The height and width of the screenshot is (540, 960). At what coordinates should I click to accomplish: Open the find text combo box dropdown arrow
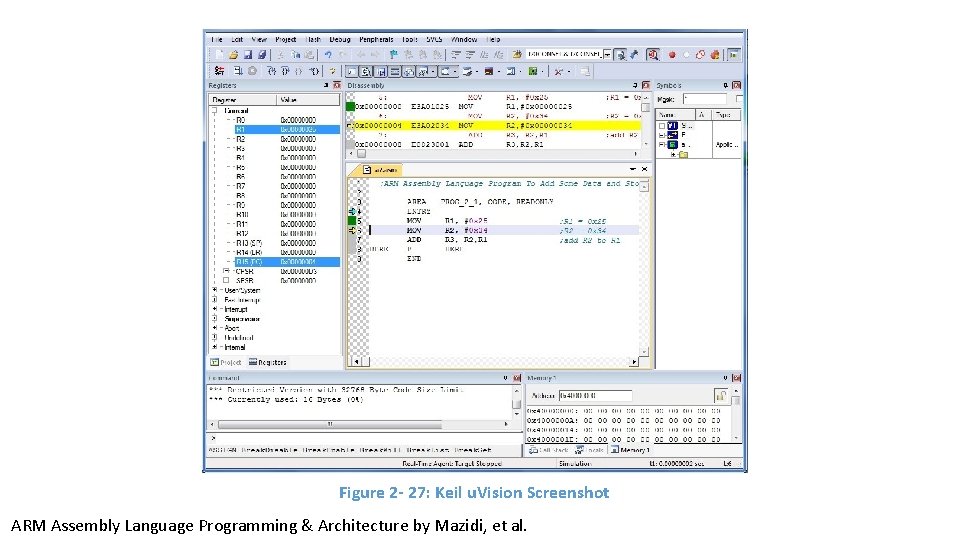click(x=607, y=54)
